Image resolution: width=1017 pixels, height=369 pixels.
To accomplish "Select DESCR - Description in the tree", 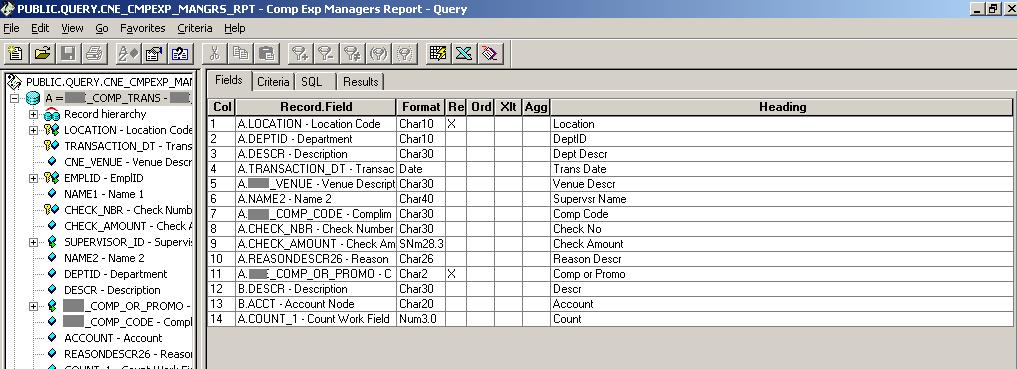I will pos(112,290).
